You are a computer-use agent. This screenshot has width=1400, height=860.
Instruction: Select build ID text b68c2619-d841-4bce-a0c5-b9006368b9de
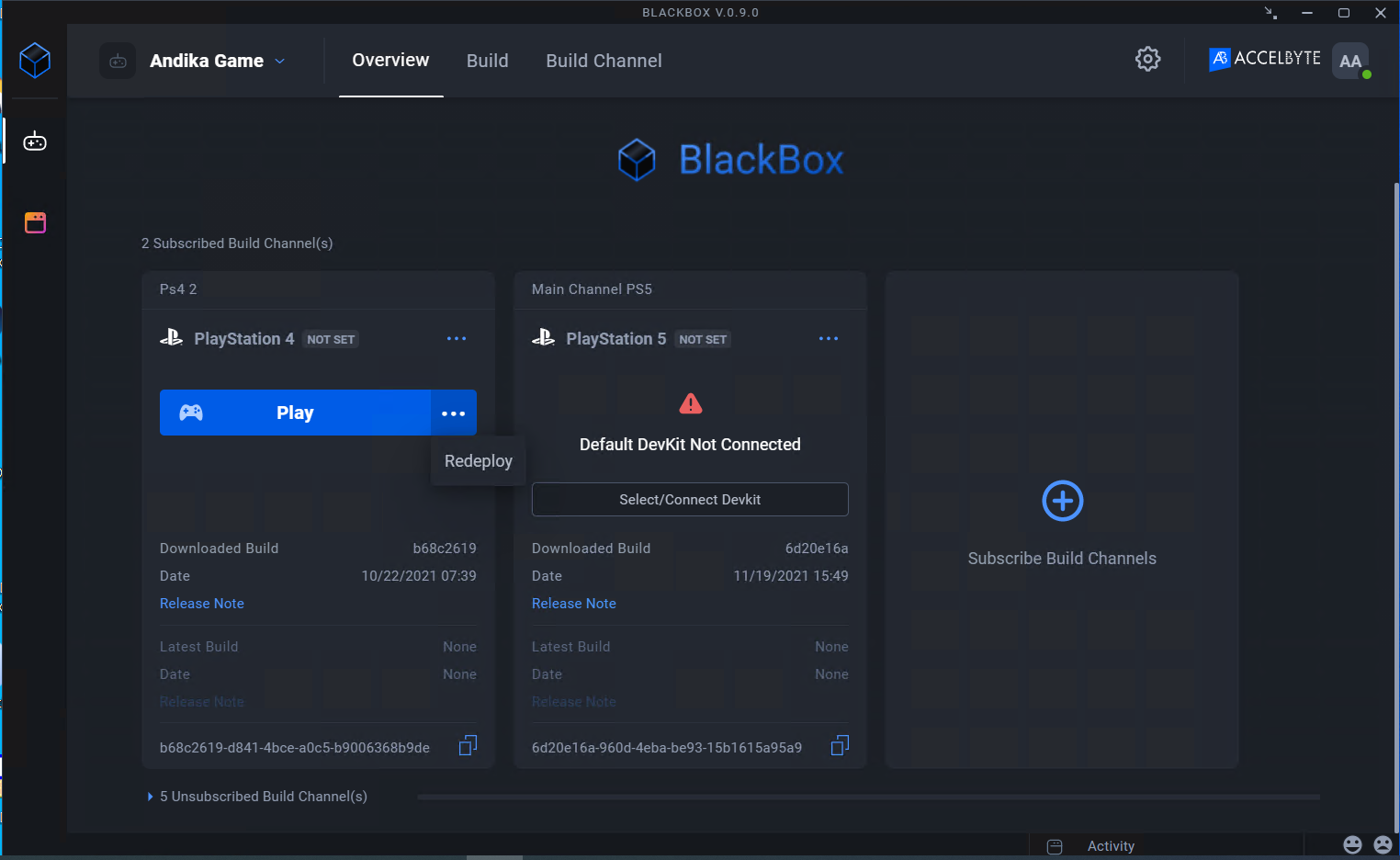[x=295, y=748]
